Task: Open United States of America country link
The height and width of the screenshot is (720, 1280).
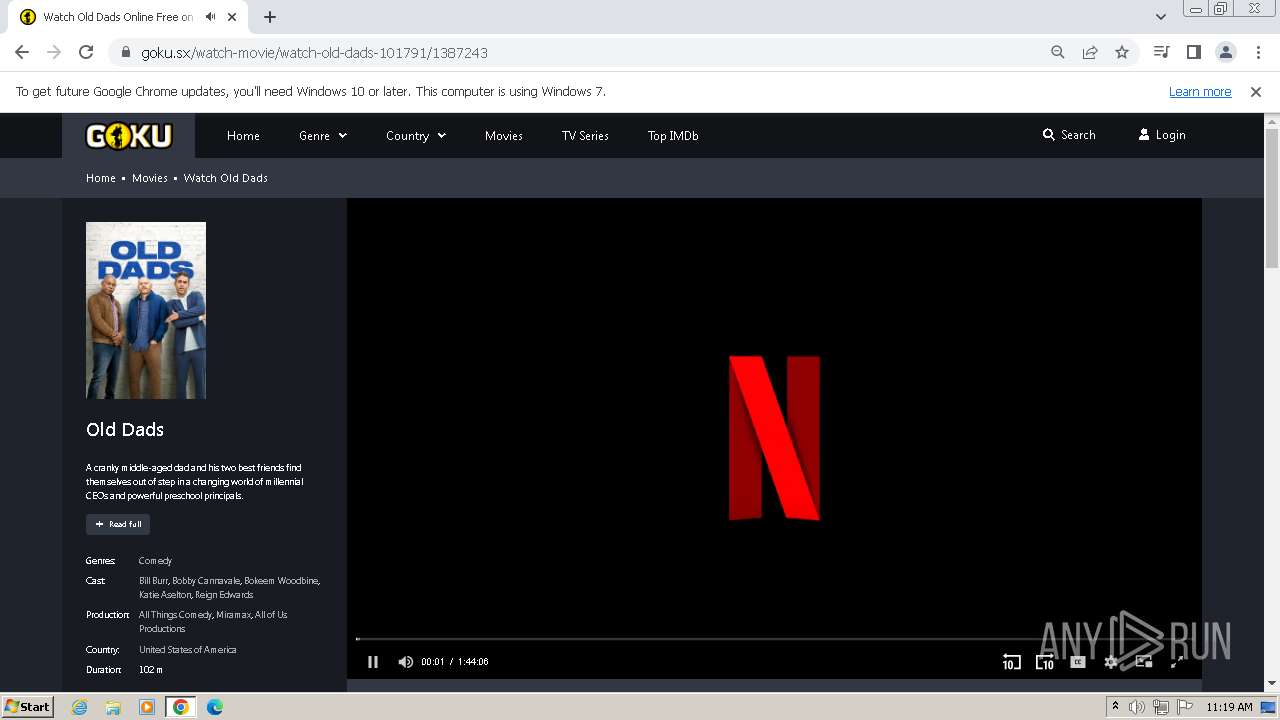Action: point(188,650)
